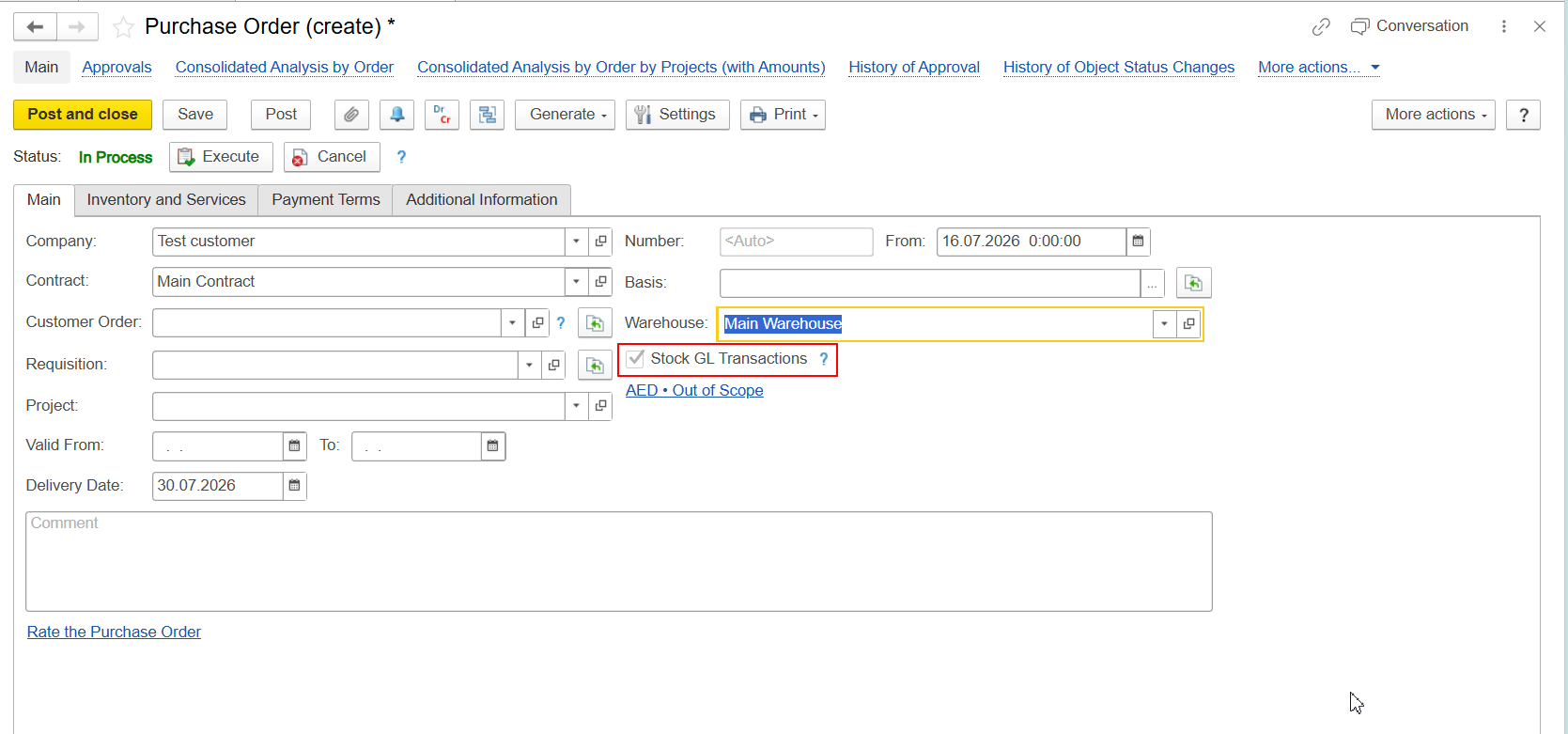1568x734 pixels.
Task: Switch to the Additional Information tab
Action: click(482, 200)
